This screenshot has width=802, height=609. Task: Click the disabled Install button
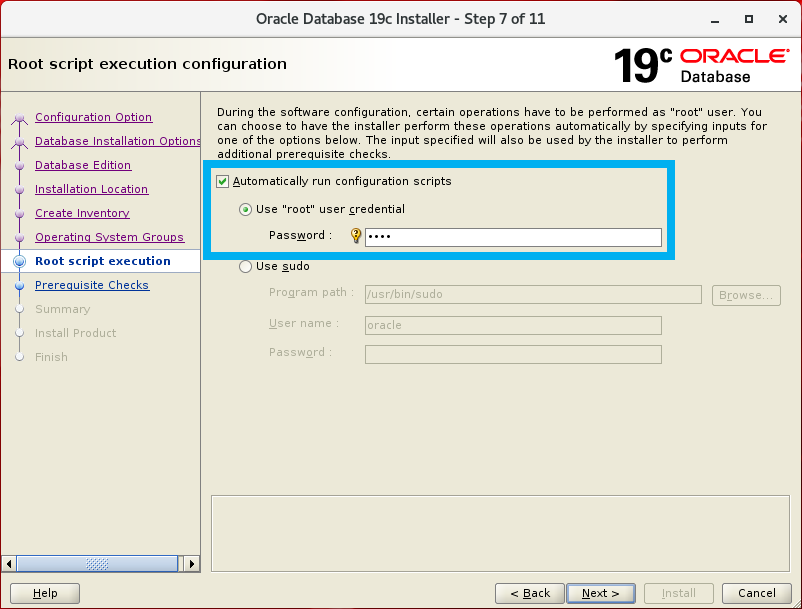[x=679, y=594]
